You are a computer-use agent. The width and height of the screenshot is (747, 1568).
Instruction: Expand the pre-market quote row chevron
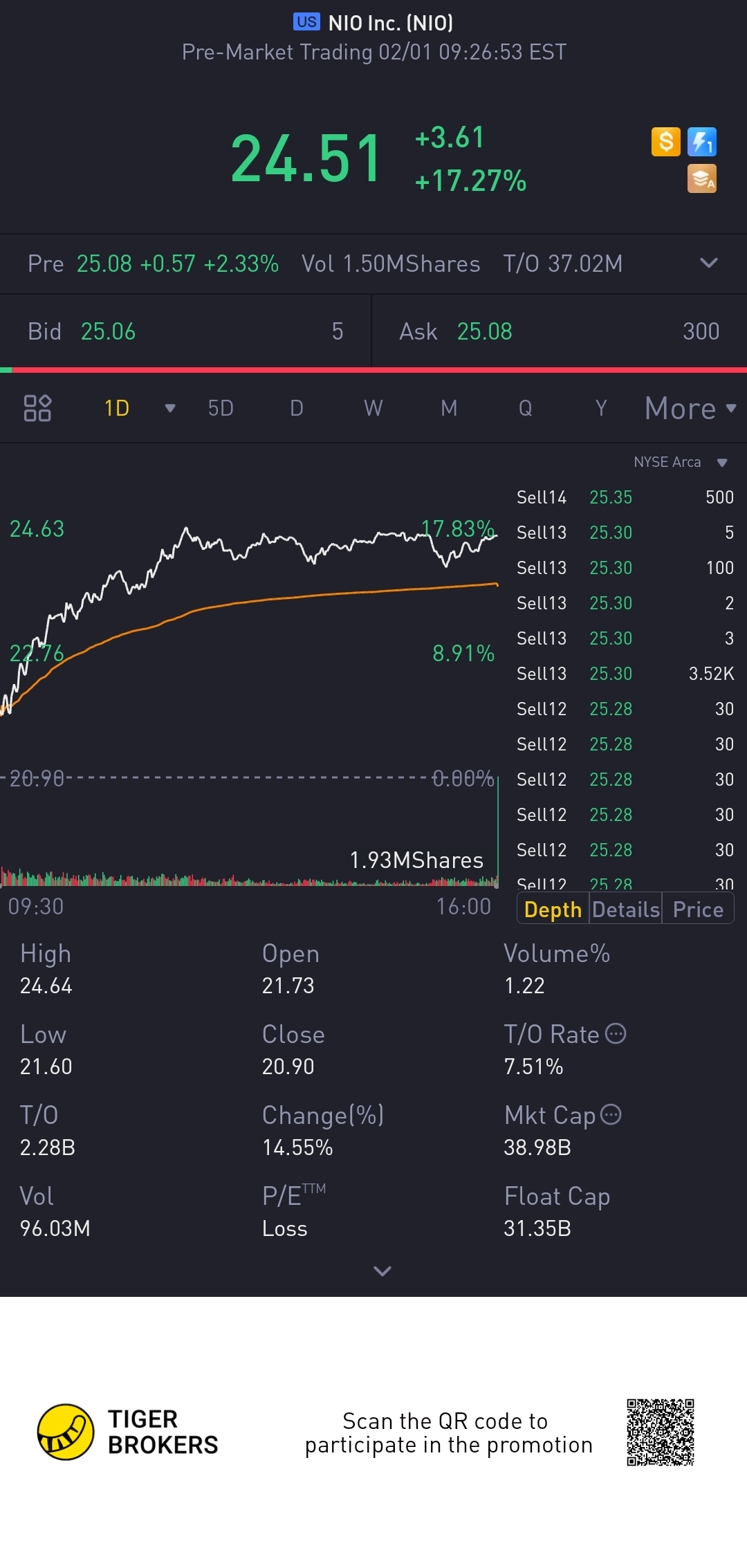[708, 263]
